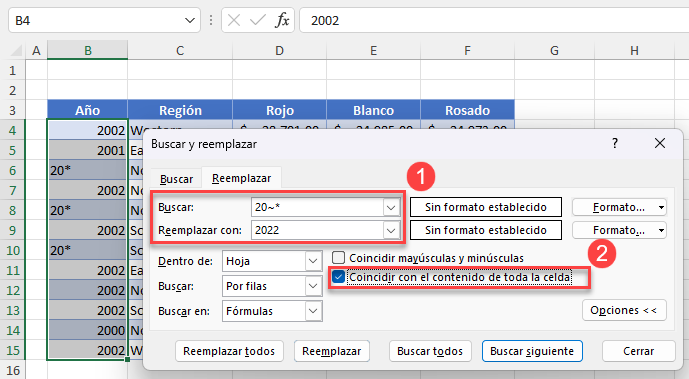
Task: Click the Región header cell
Action: point(180,110)
